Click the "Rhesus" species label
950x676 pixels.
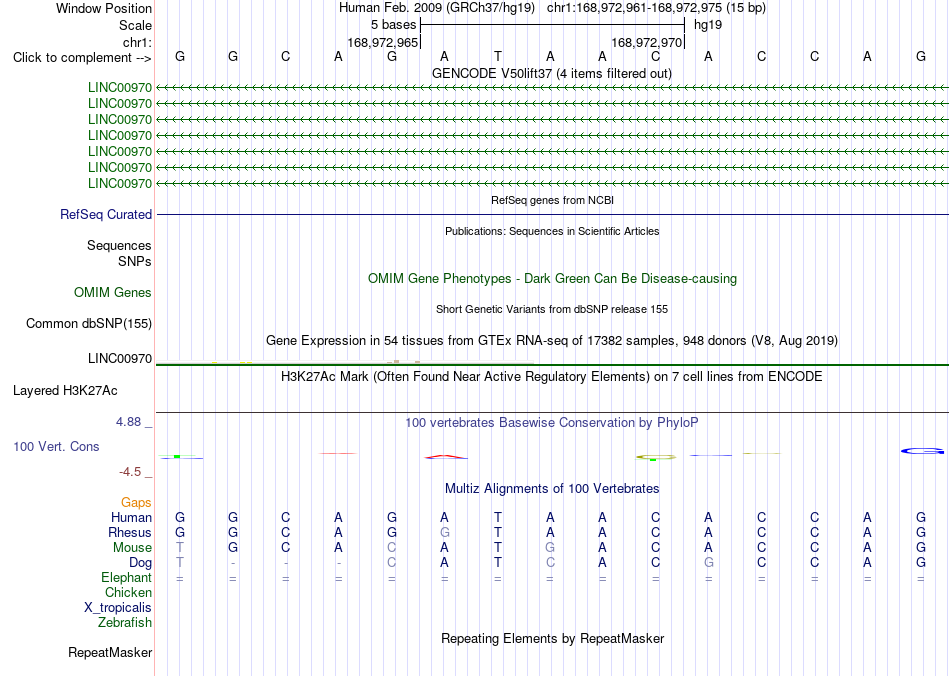click(x=130, y=532)
